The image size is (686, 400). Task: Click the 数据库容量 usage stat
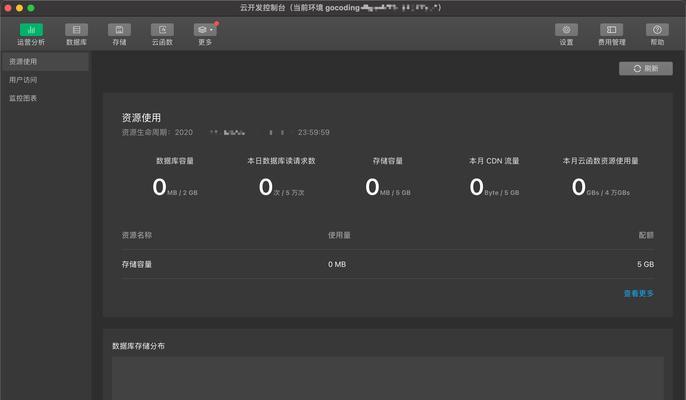[175, 179]
